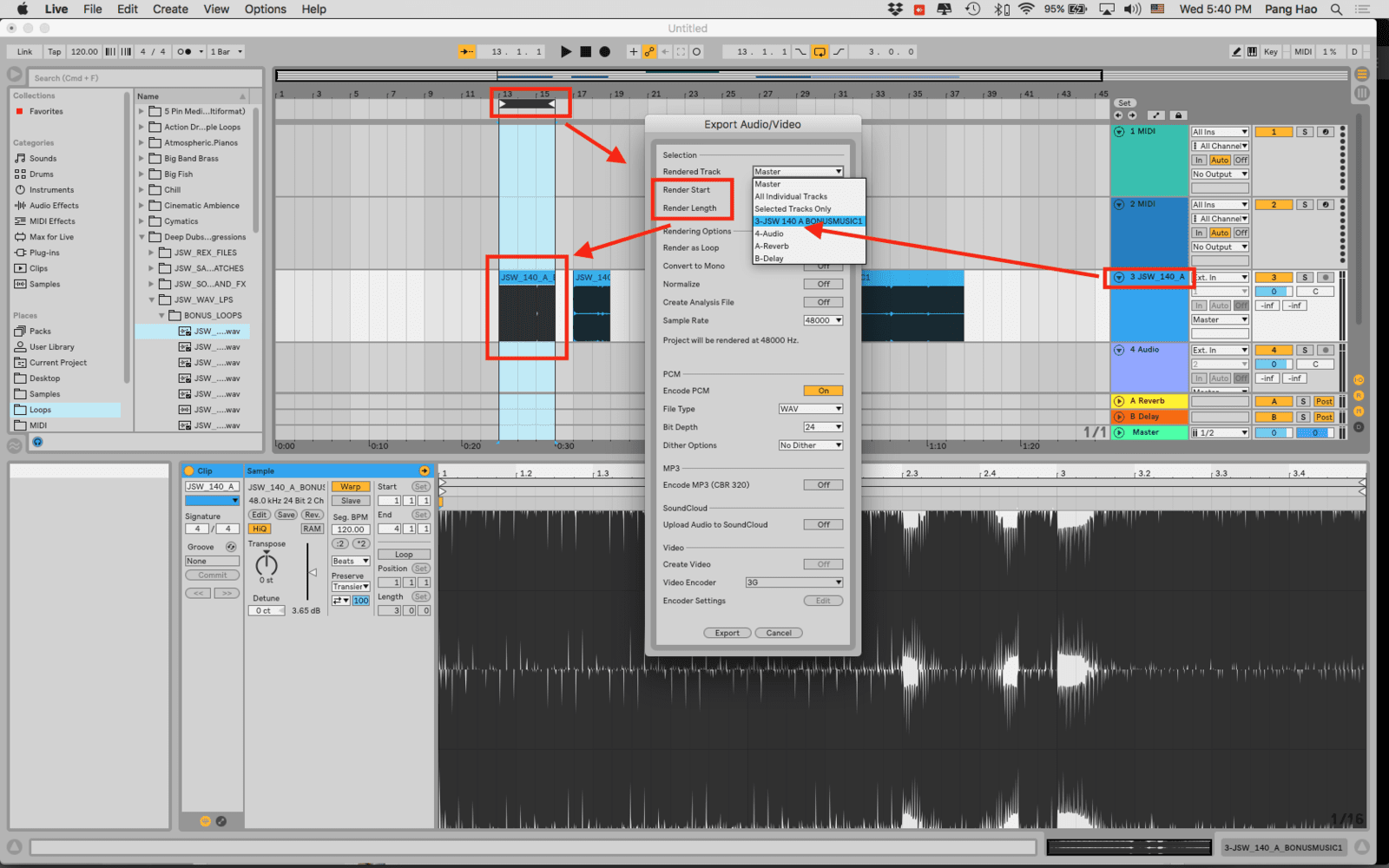Open File Type WAV dropdown

[x=811, y=410]
